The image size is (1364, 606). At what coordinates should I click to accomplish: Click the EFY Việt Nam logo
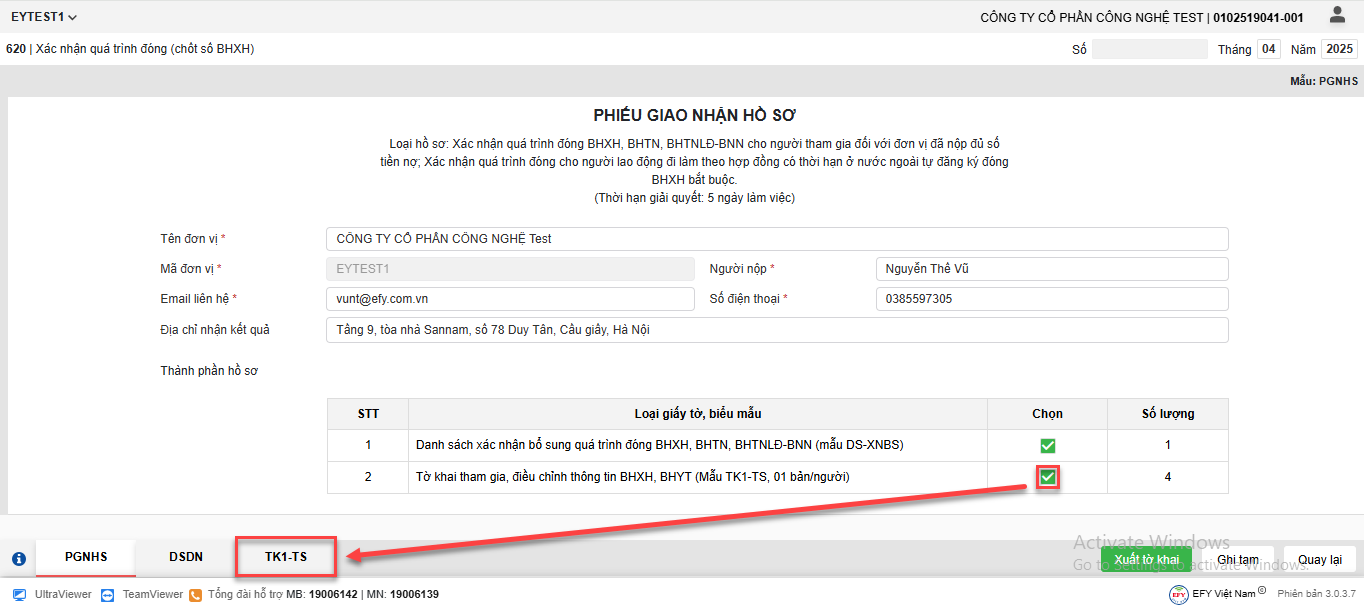(1179, 594)
